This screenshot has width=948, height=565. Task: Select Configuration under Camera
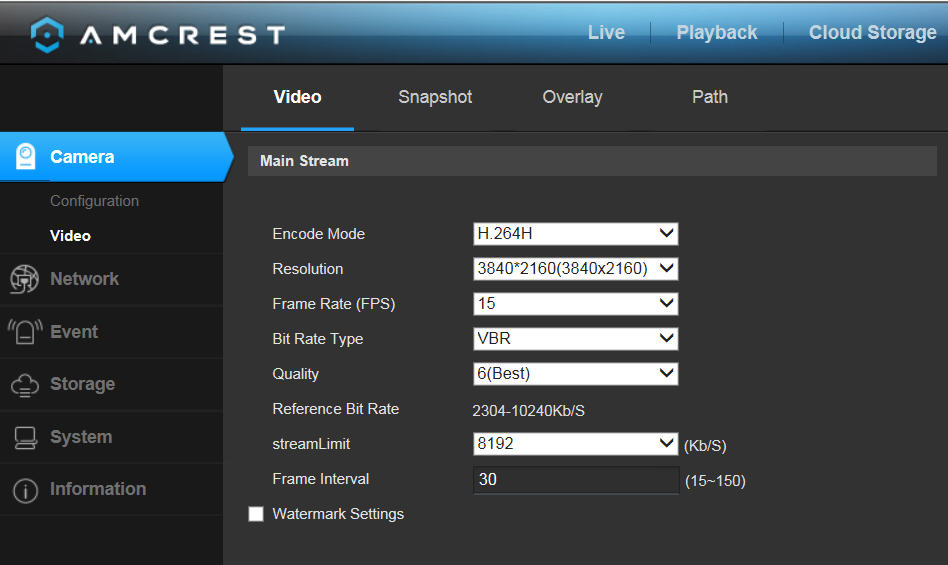pyautogui.click(x=94, y=201)
